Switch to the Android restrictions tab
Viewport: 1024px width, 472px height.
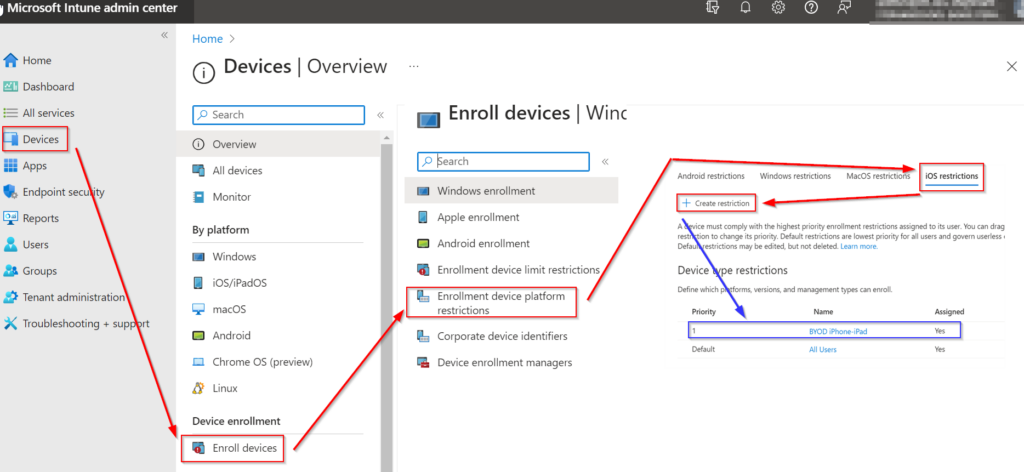point(711,176)
